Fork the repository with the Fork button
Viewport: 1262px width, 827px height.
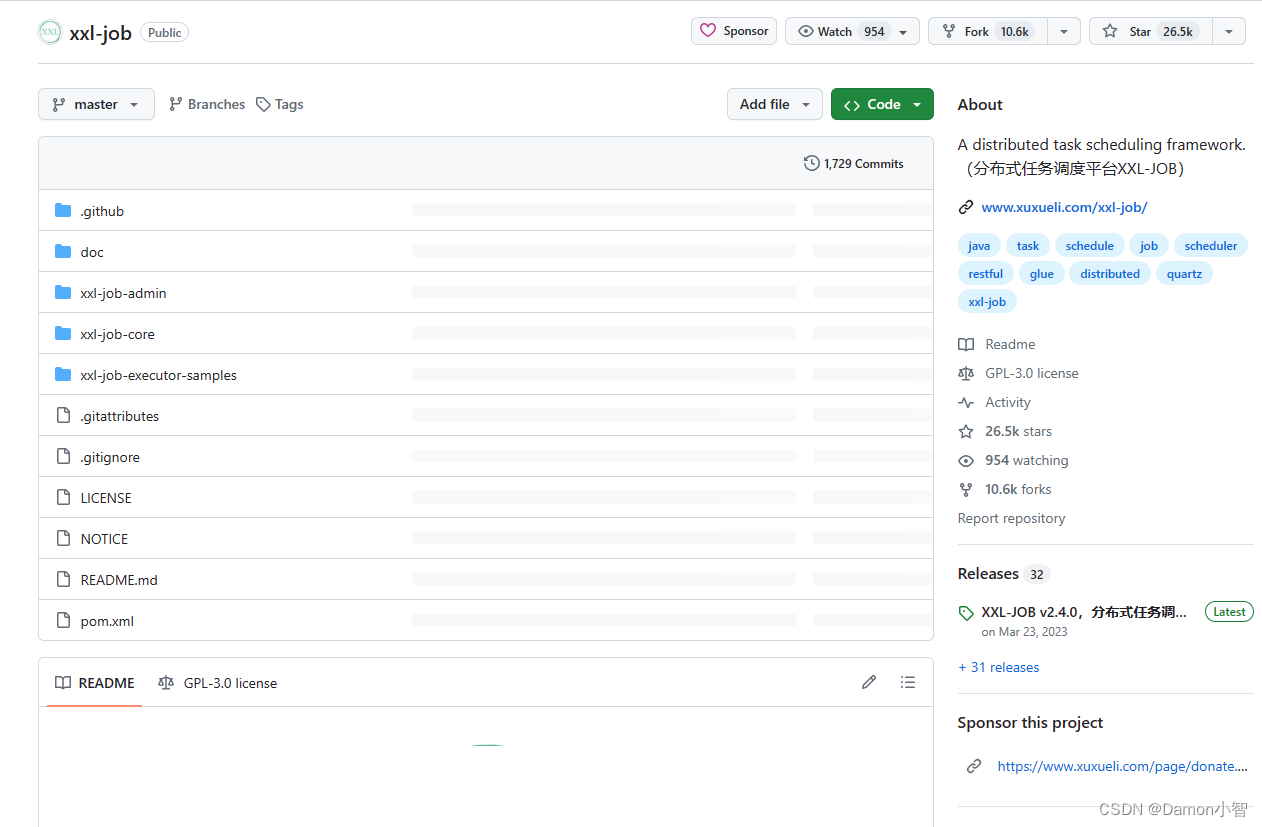988,31
